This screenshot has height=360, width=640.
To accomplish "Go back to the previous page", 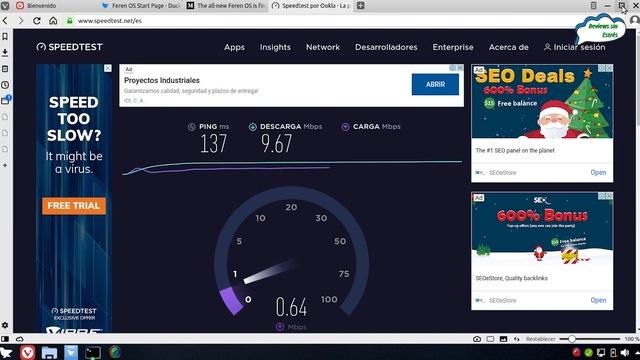I will (5, 20).
